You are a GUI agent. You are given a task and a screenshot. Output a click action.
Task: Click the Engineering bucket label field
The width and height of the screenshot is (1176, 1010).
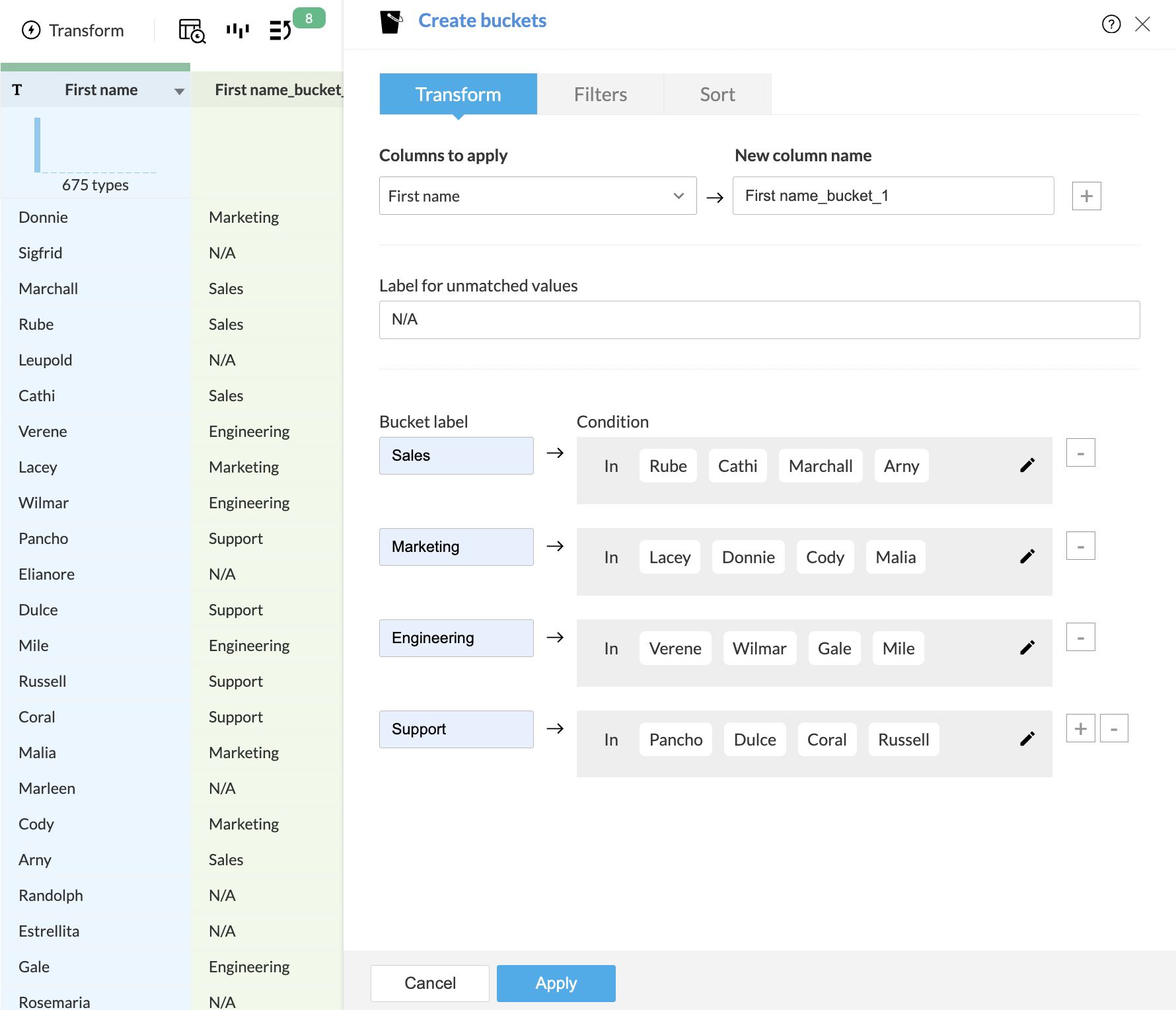456,638
